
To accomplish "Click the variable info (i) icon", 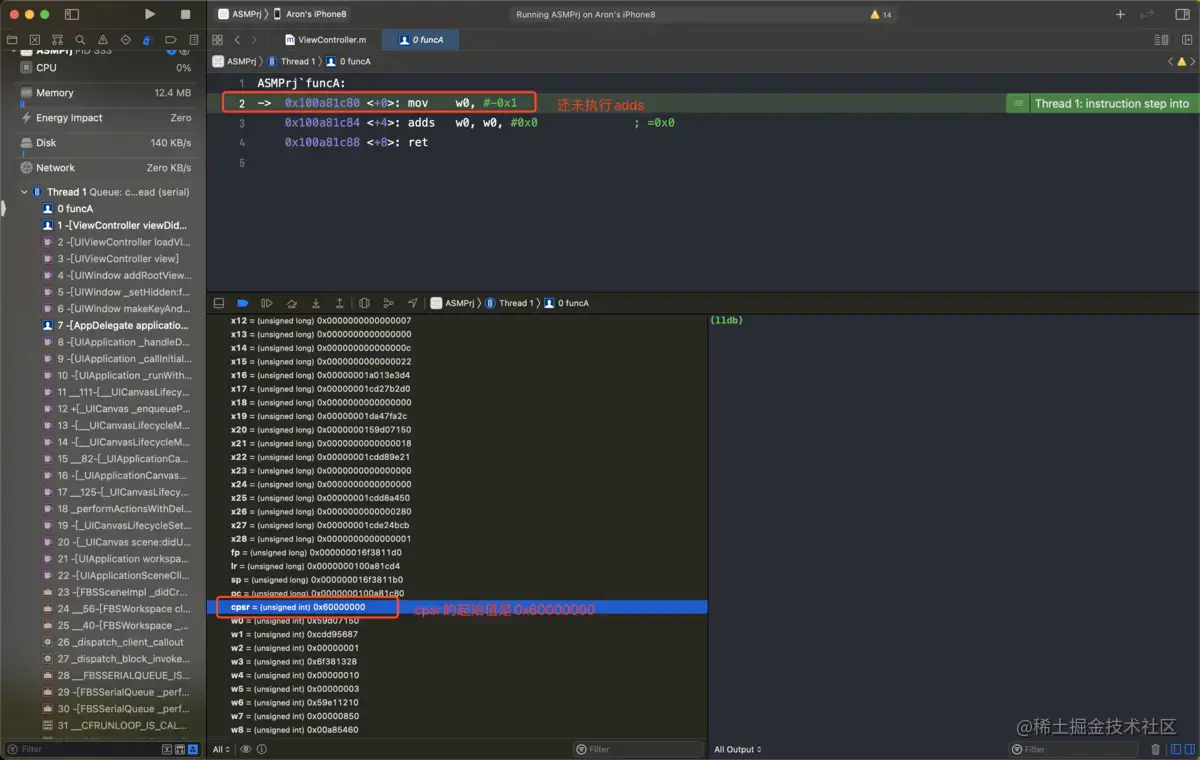I will tap(262, 749).
